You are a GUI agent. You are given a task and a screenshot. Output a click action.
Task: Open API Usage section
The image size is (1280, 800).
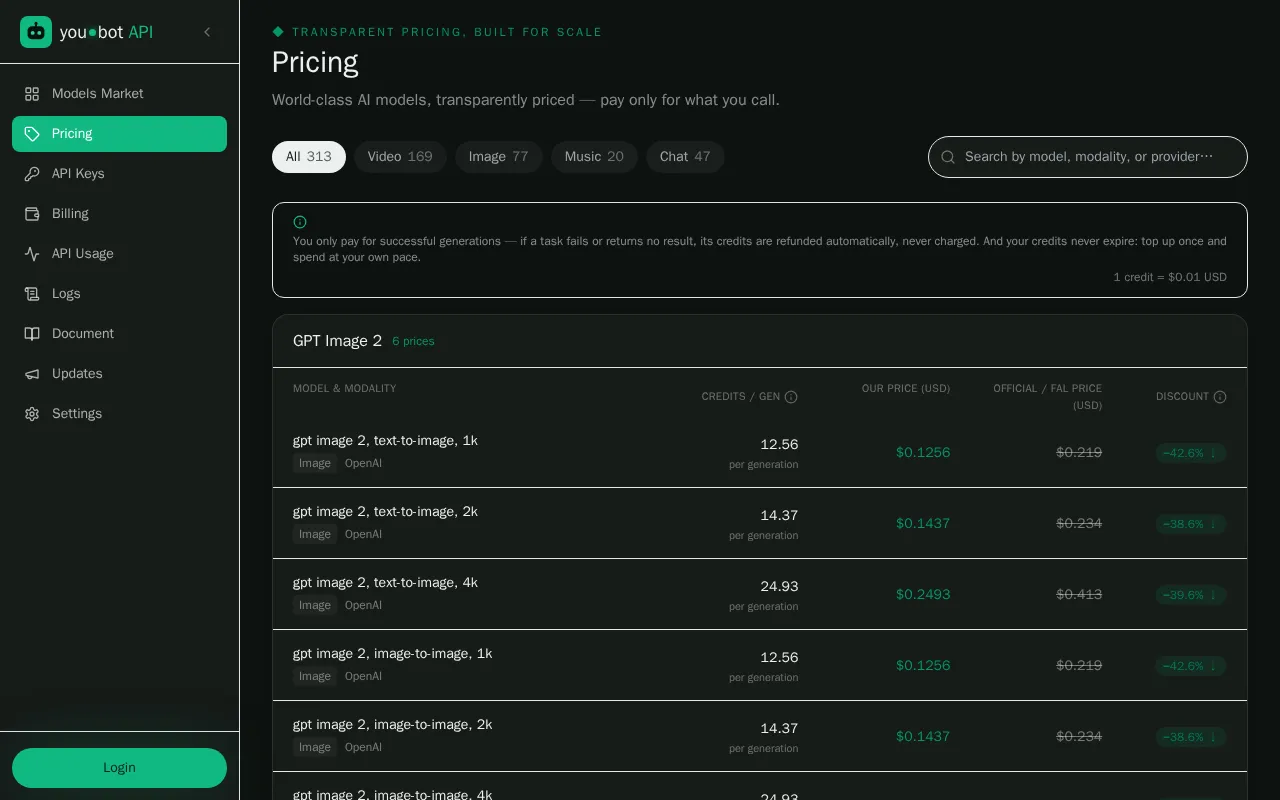[119, 253]
